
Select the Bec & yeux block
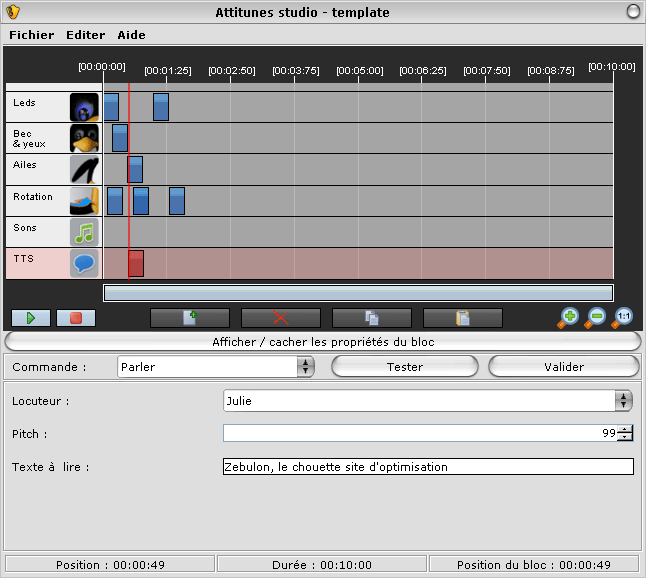coord(120,138)
